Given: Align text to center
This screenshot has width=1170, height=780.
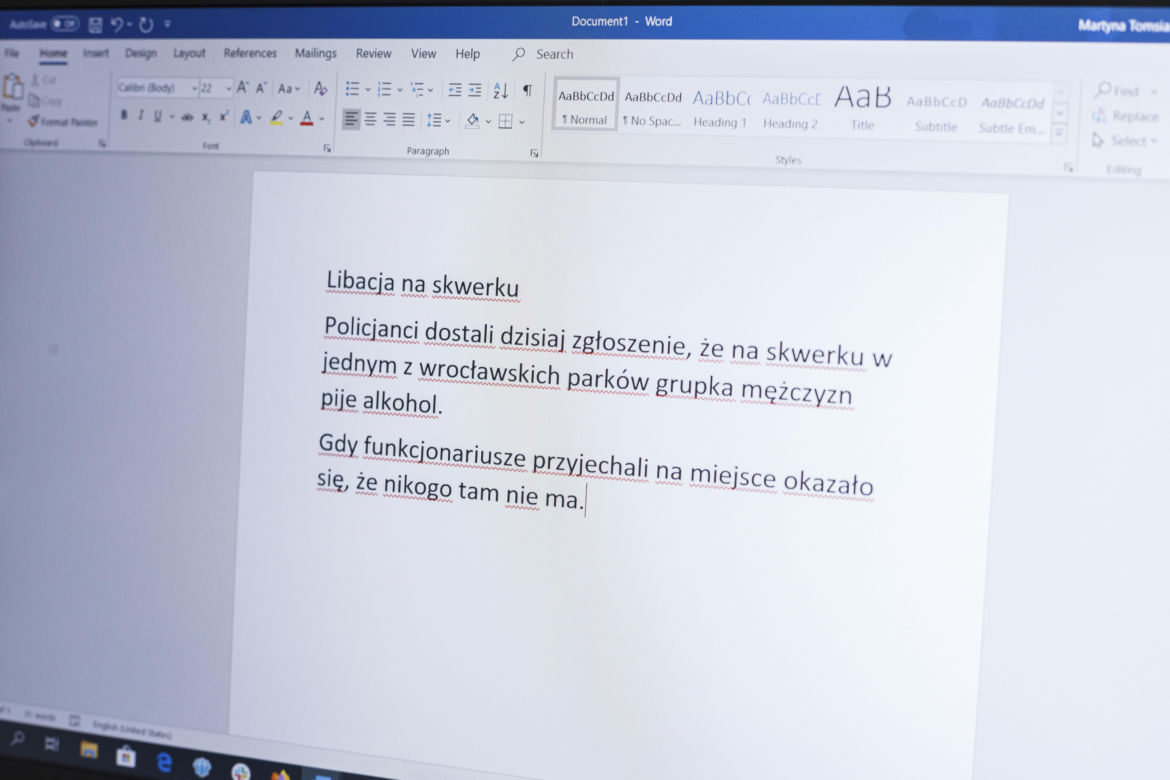Looking at the screenshot, I should click(x=370, y=119).
